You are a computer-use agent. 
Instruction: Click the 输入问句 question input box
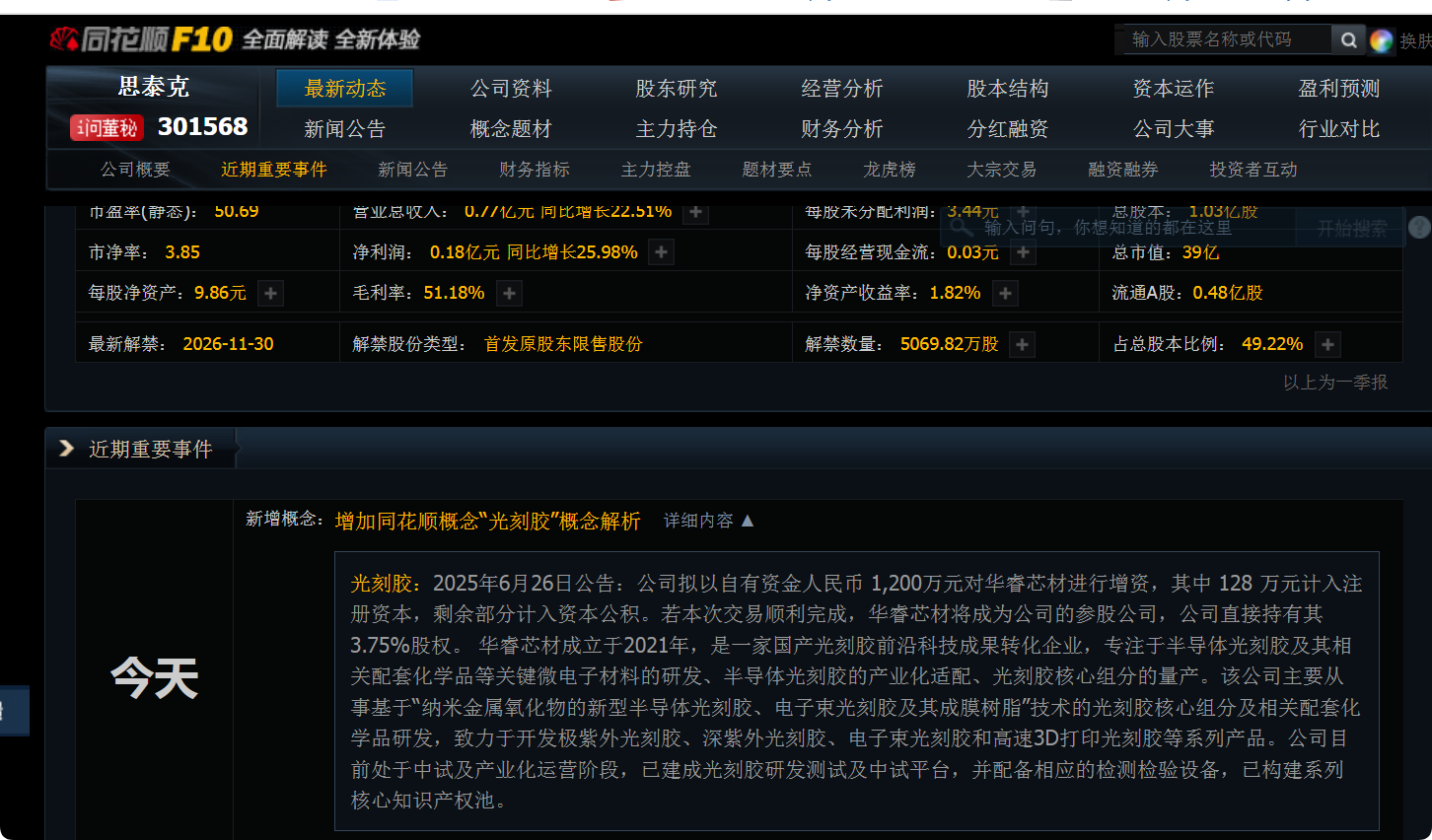click(x=1119, y=228)
